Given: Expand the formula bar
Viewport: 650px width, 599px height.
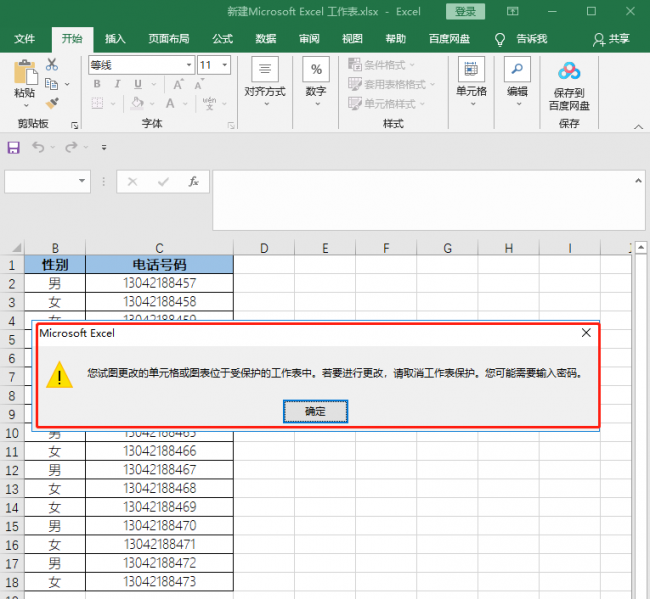Looking at the screenshot, I should tap(638, 181).
